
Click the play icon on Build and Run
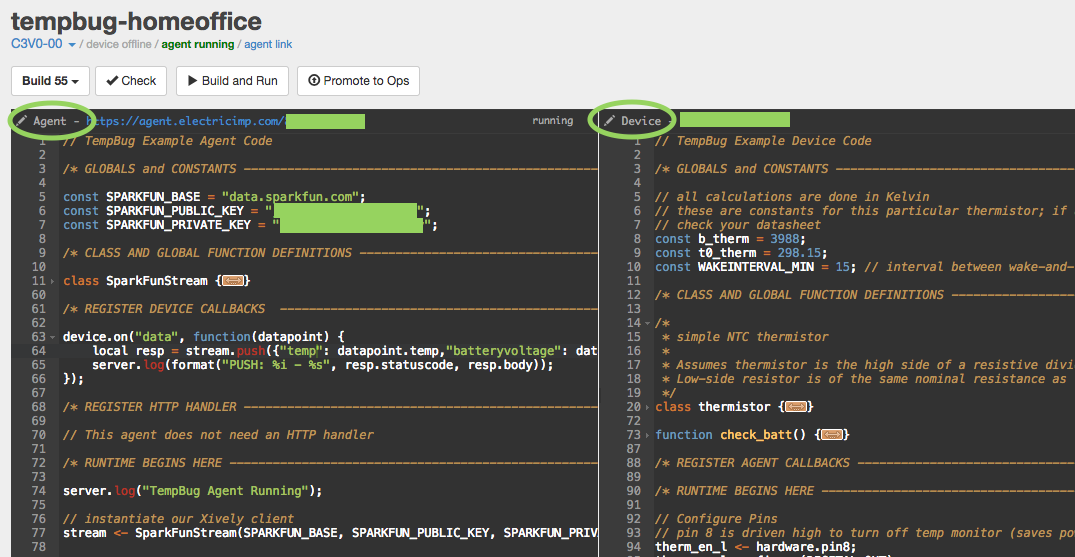193,81
